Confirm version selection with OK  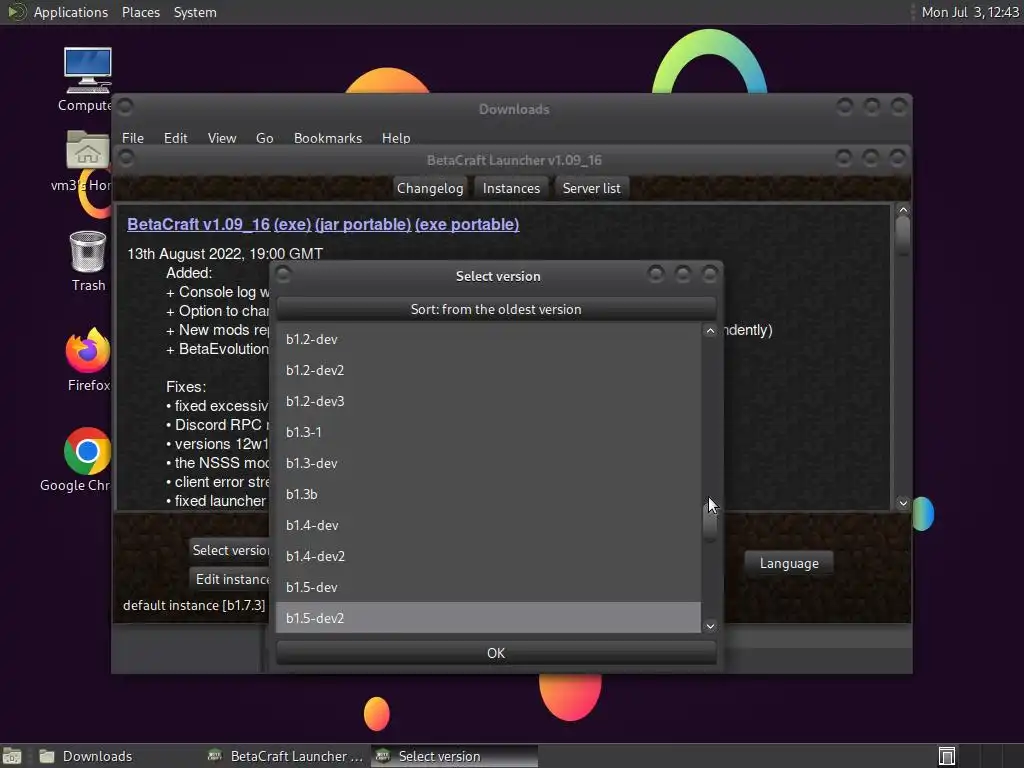click(496, 653)
